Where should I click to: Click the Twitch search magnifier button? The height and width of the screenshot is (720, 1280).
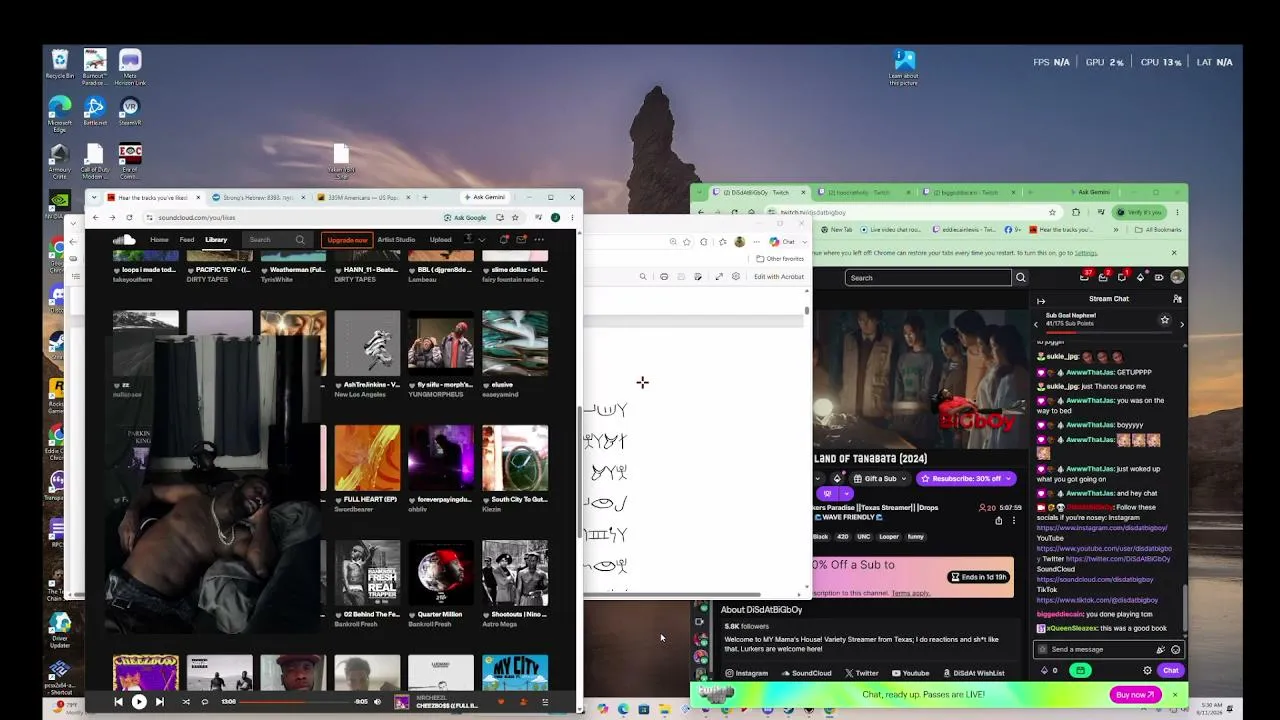coord(1020,278)
